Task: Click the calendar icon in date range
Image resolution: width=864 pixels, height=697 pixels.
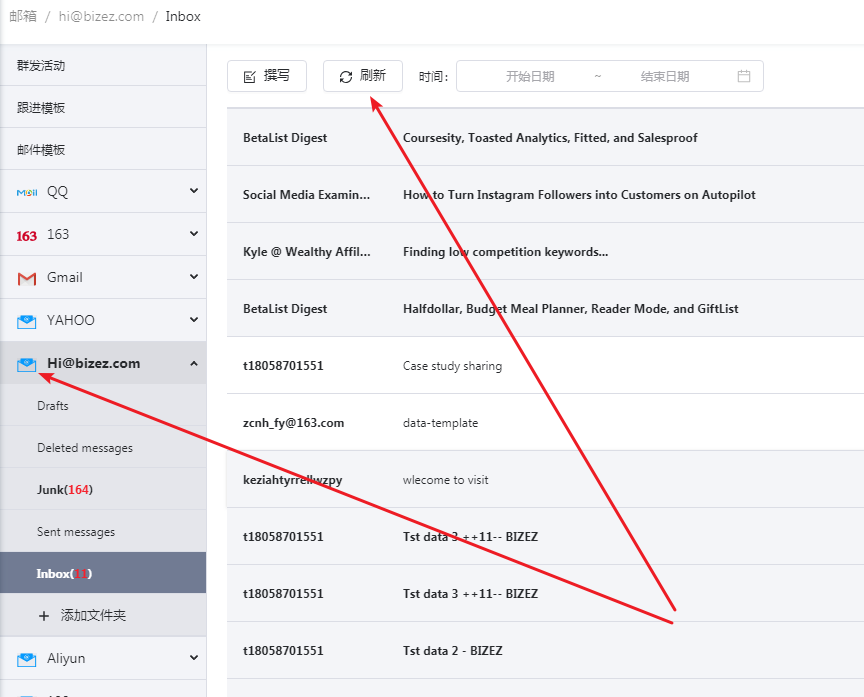Action: point(743,76)
